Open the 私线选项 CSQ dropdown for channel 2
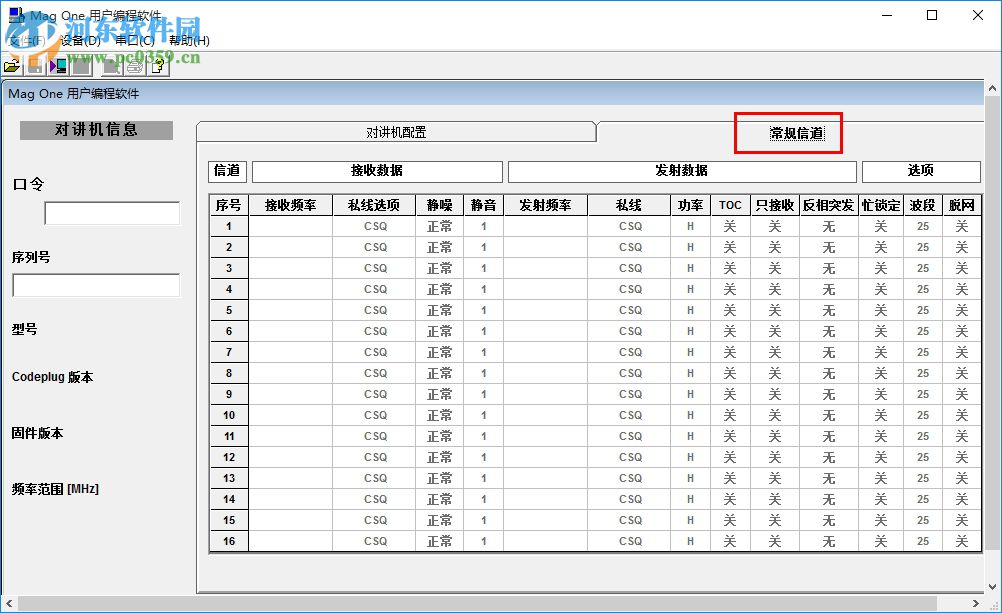 (375, 247)
